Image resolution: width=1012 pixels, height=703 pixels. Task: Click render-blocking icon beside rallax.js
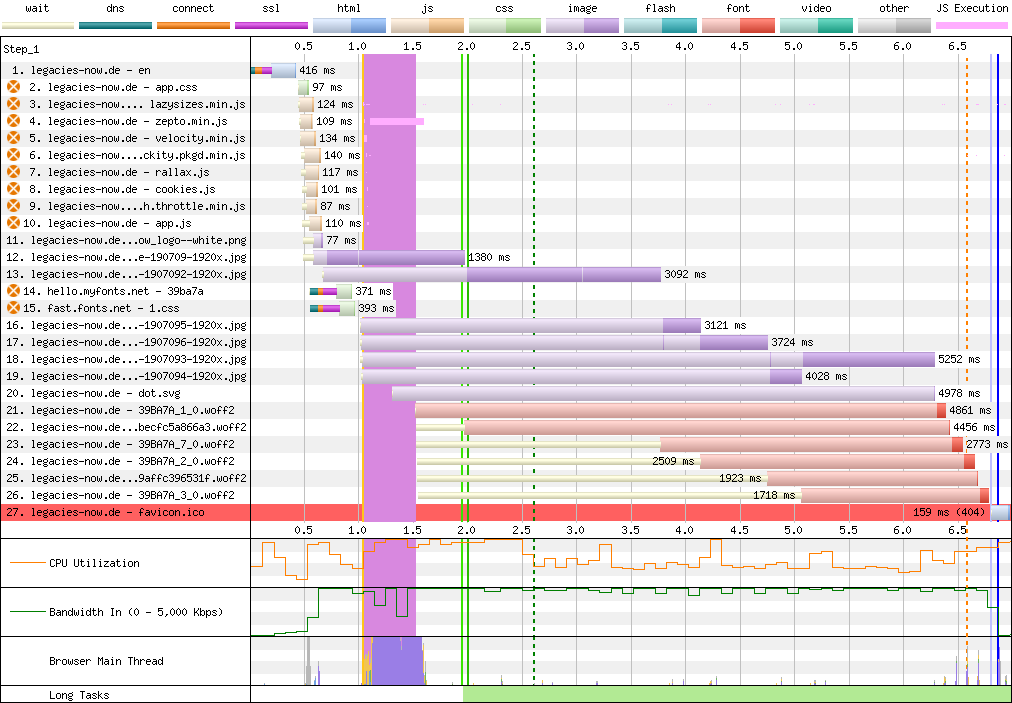pyautogui.click(x=13, y=172)
